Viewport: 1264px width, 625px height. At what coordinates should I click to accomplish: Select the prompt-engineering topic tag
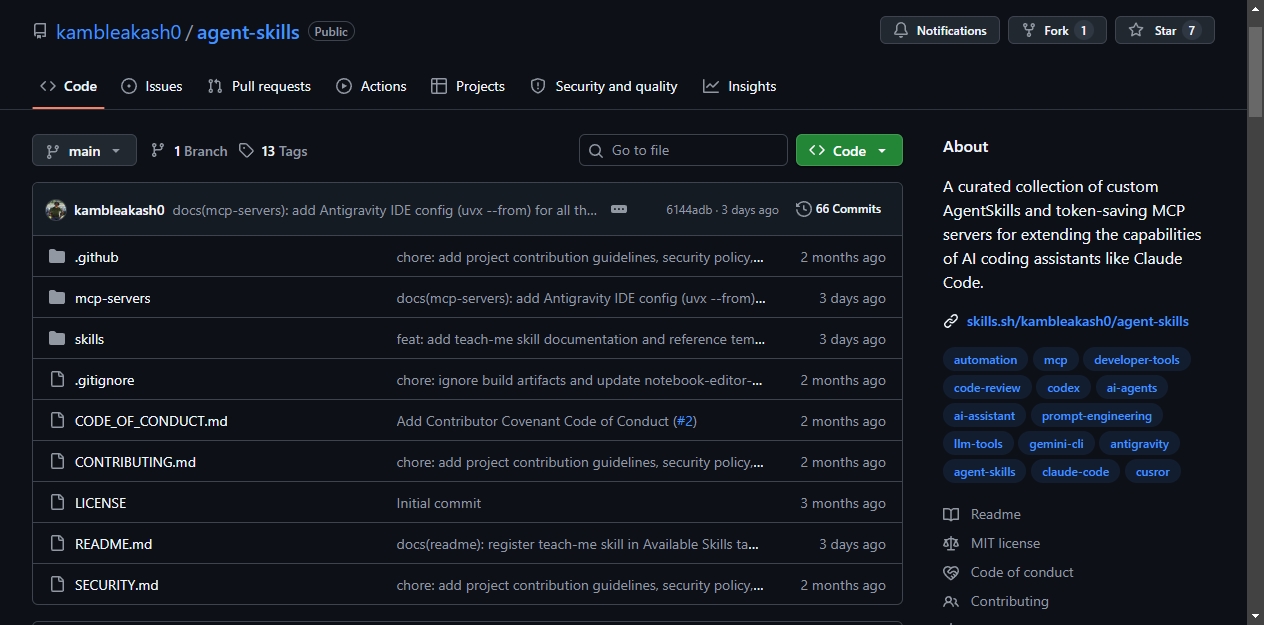pos(1097,416)
